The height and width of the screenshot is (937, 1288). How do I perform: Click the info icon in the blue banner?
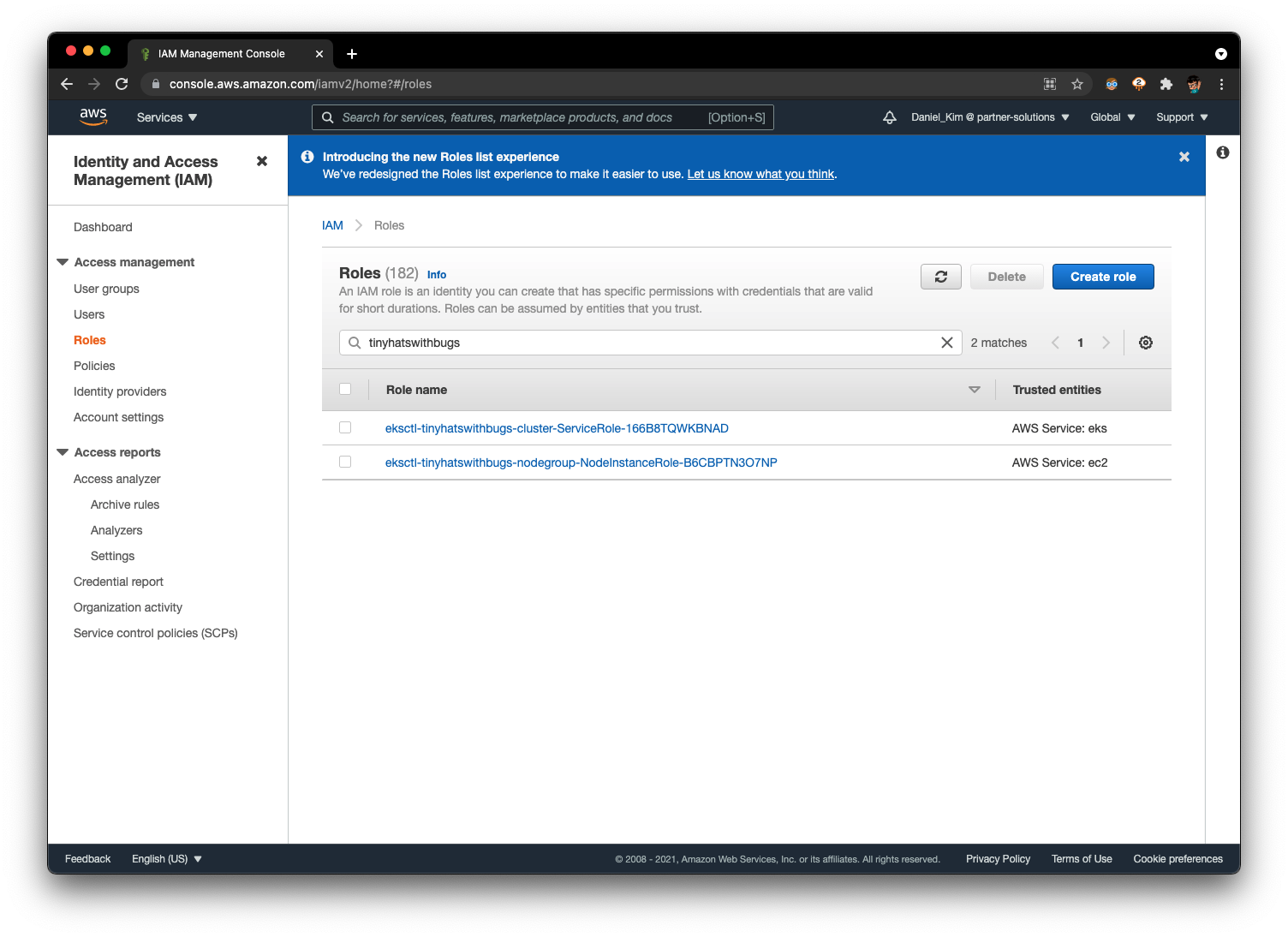307,157
